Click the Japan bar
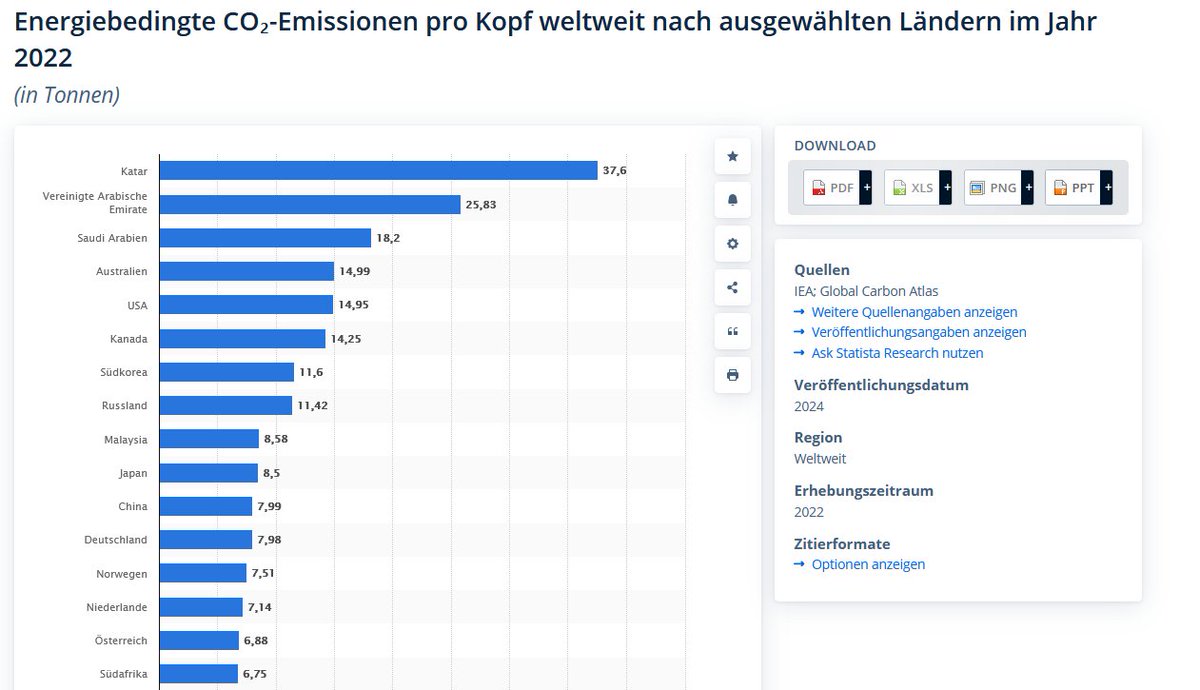The width and height of the screenshot is (1200, 690). (209, 472)
